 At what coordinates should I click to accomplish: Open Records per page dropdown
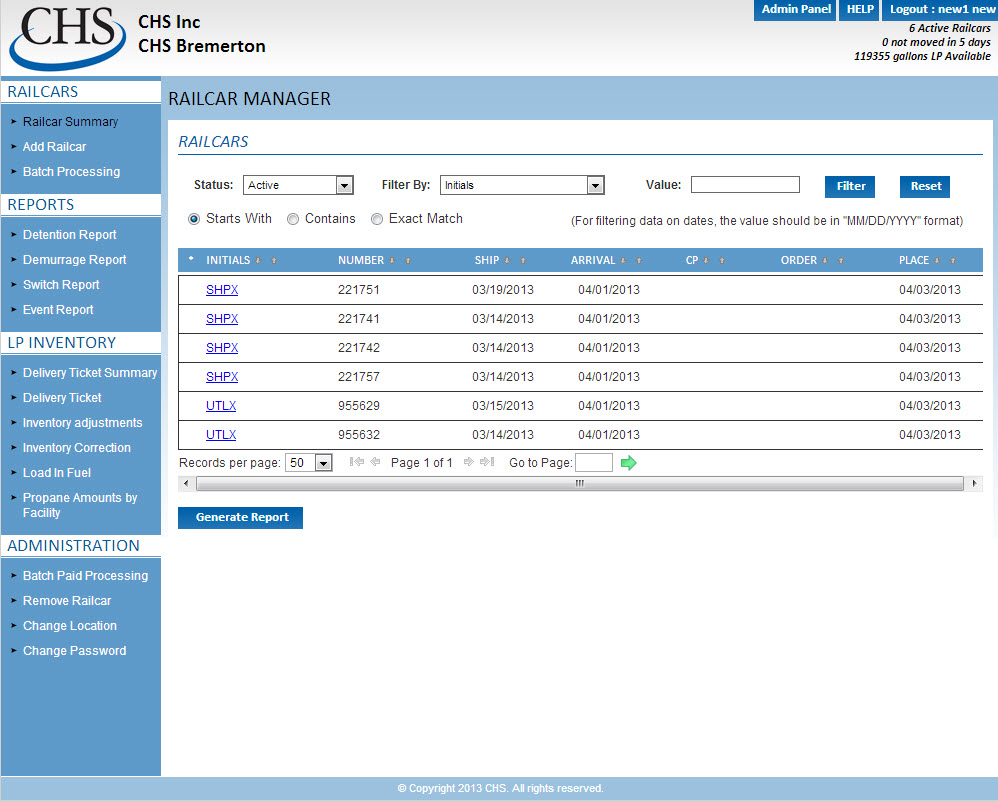309,463
